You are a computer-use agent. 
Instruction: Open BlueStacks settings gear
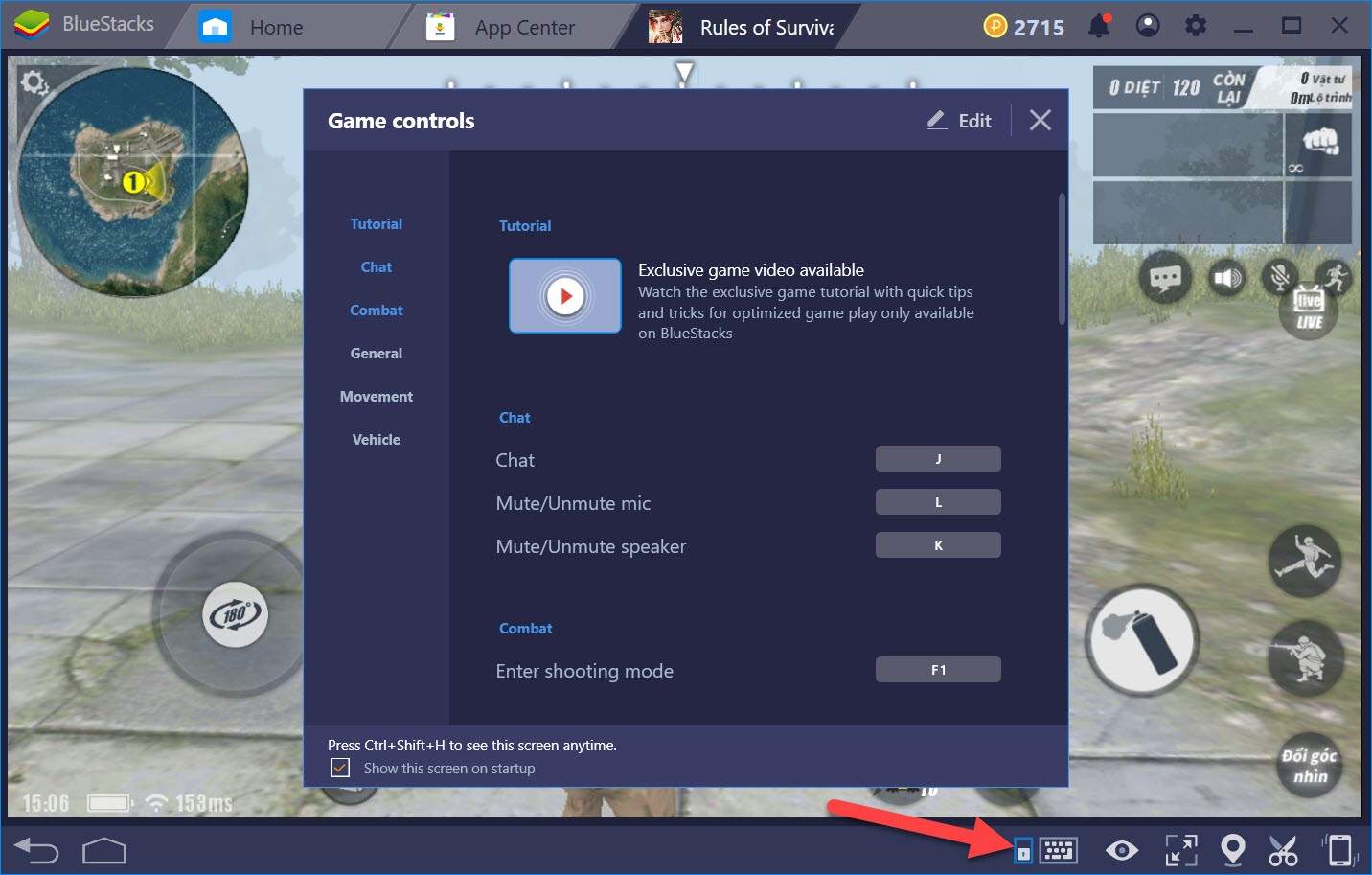1196,26
